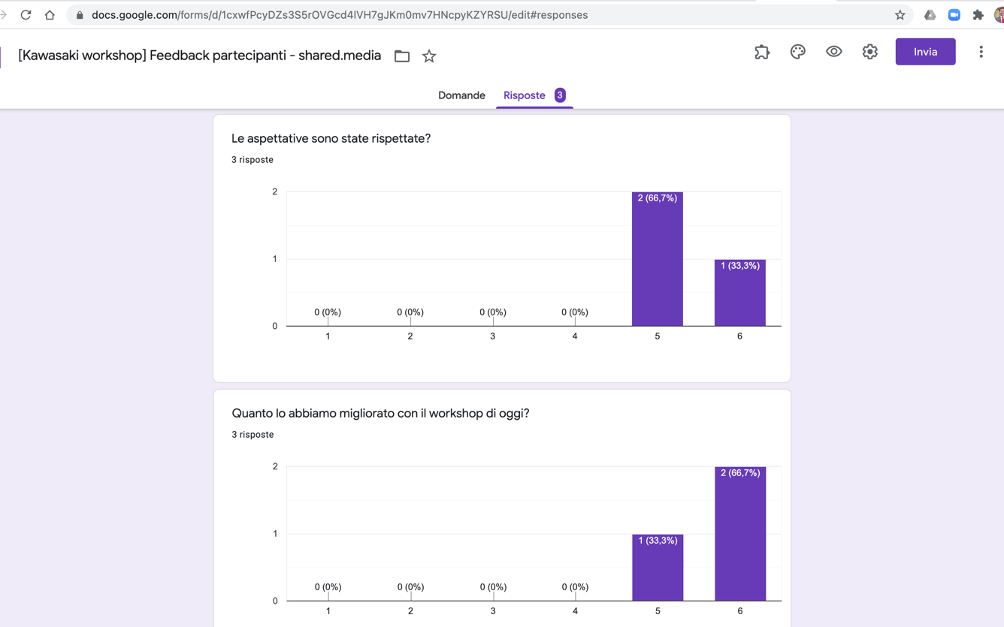Click the browser reload icon
Image resolution: width=1004 pixels, height=627 pixels.
26,15
